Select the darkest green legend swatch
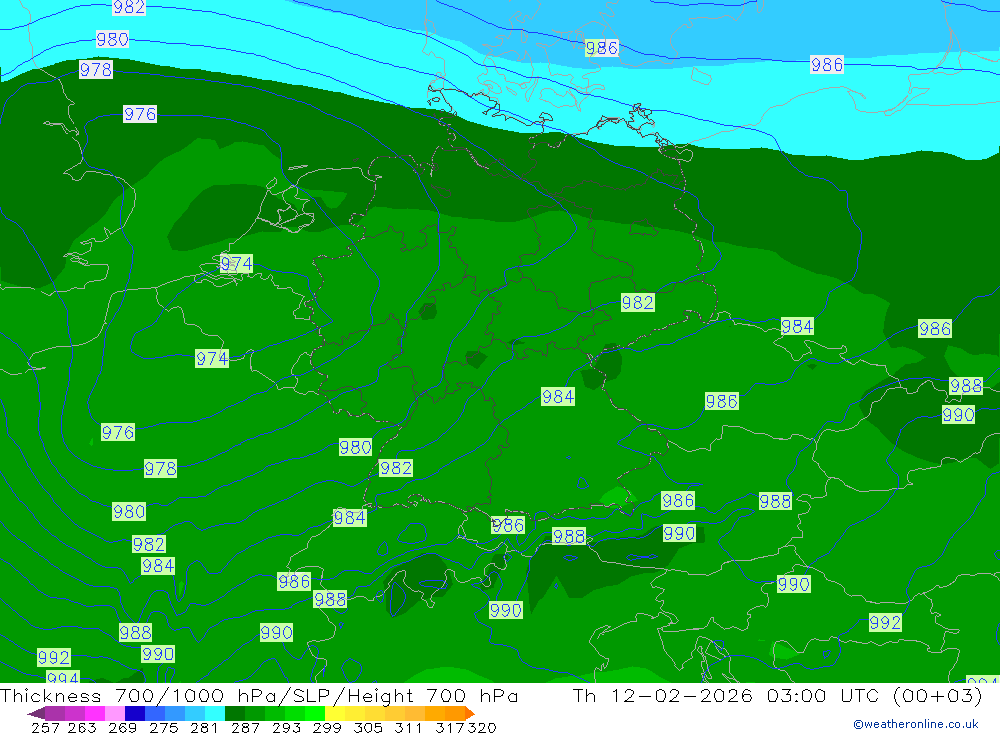 235,713
